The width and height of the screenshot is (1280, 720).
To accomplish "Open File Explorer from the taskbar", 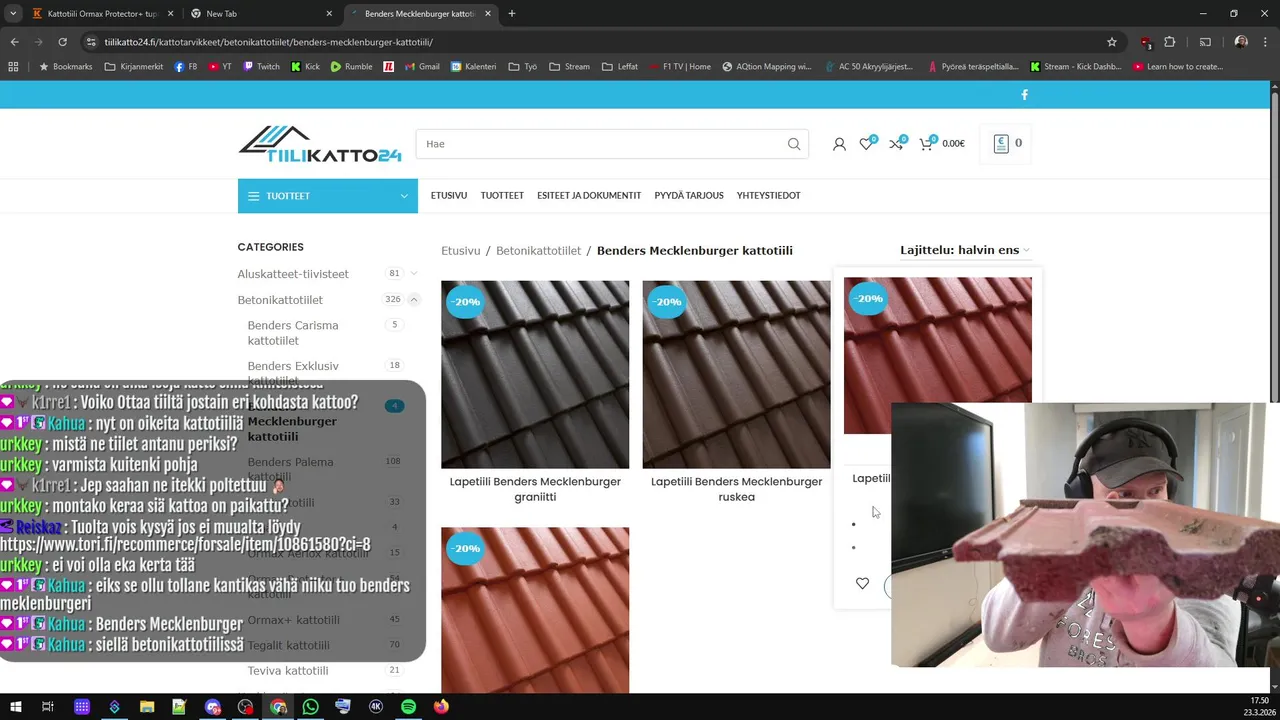I will tap(147, 707).
